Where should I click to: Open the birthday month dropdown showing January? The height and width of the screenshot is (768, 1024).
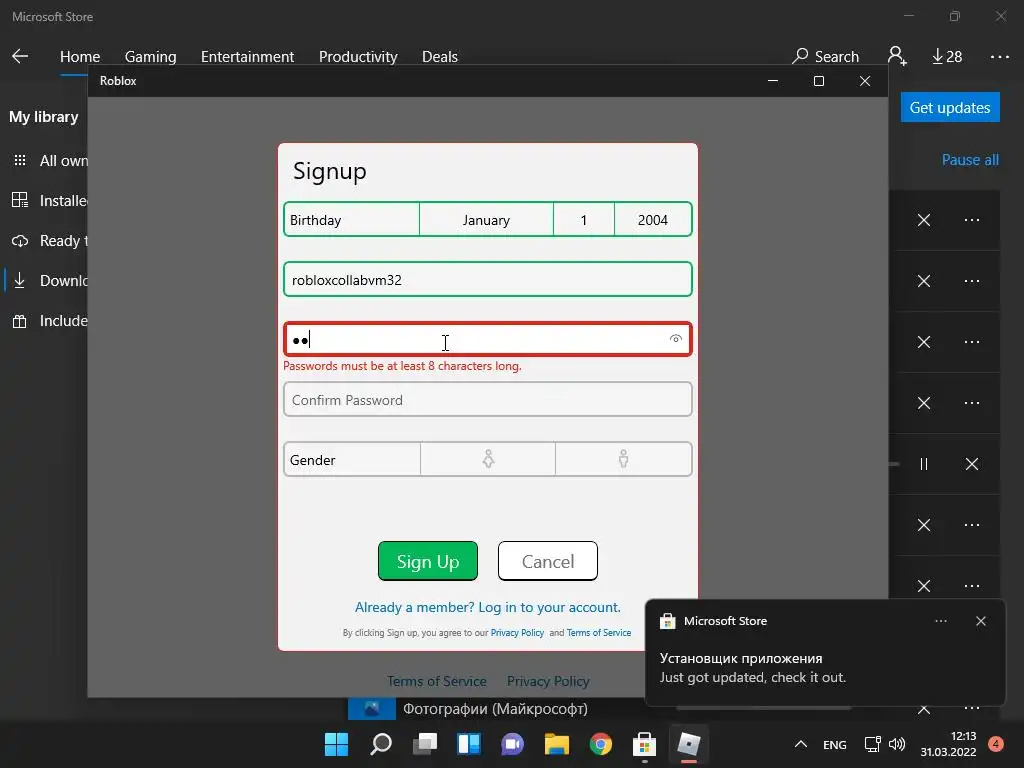pos(486,219)
